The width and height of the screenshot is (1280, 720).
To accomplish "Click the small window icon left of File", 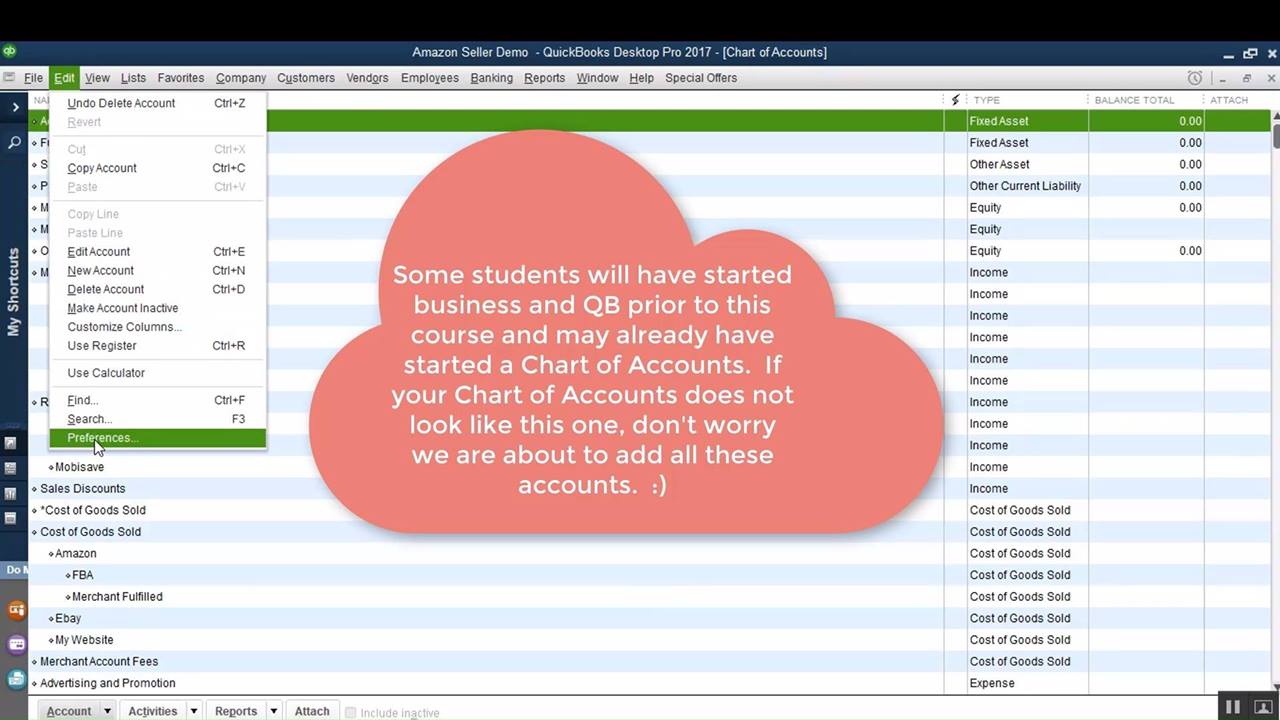I will pos(9,78).
